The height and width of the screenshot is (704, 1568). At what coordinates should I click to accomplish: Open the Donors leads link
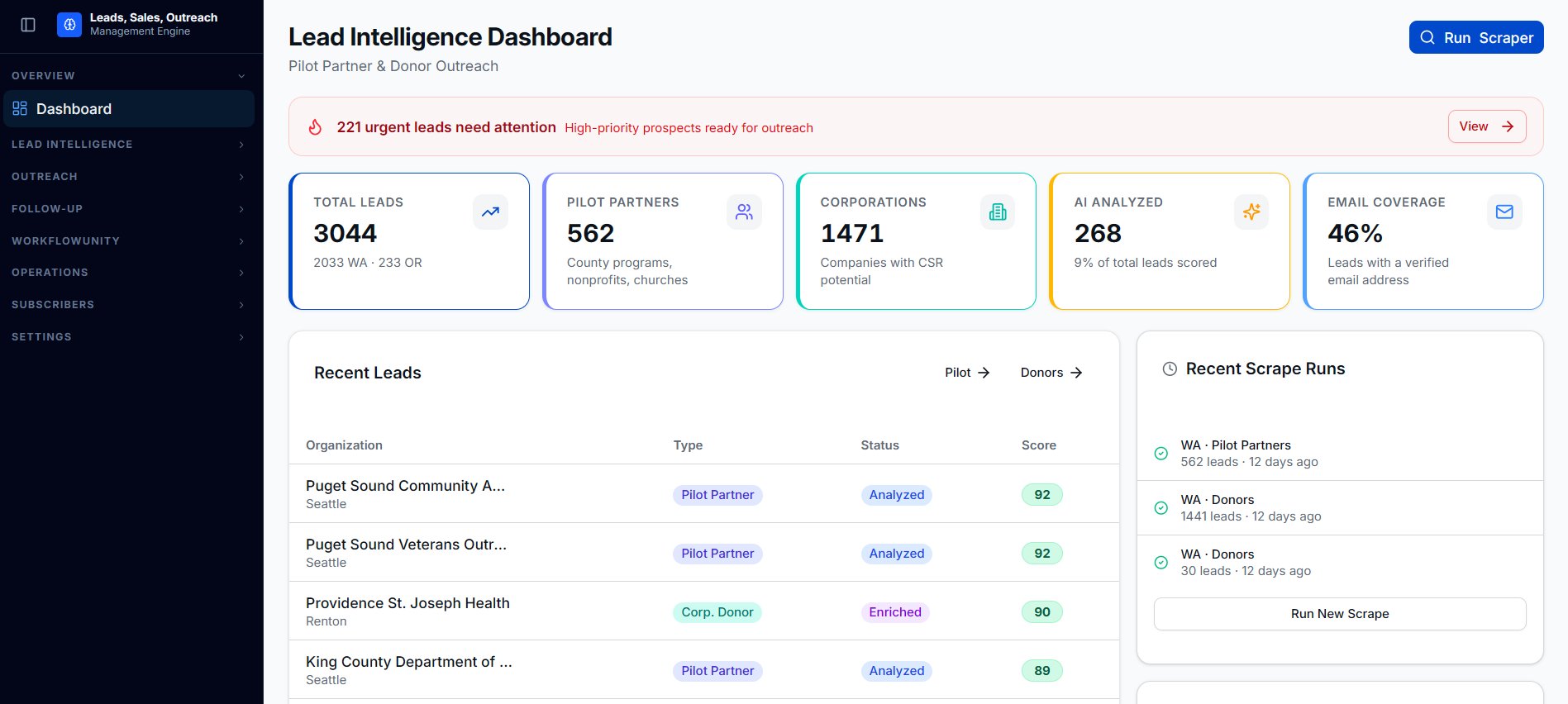[x=1051, y=373]
